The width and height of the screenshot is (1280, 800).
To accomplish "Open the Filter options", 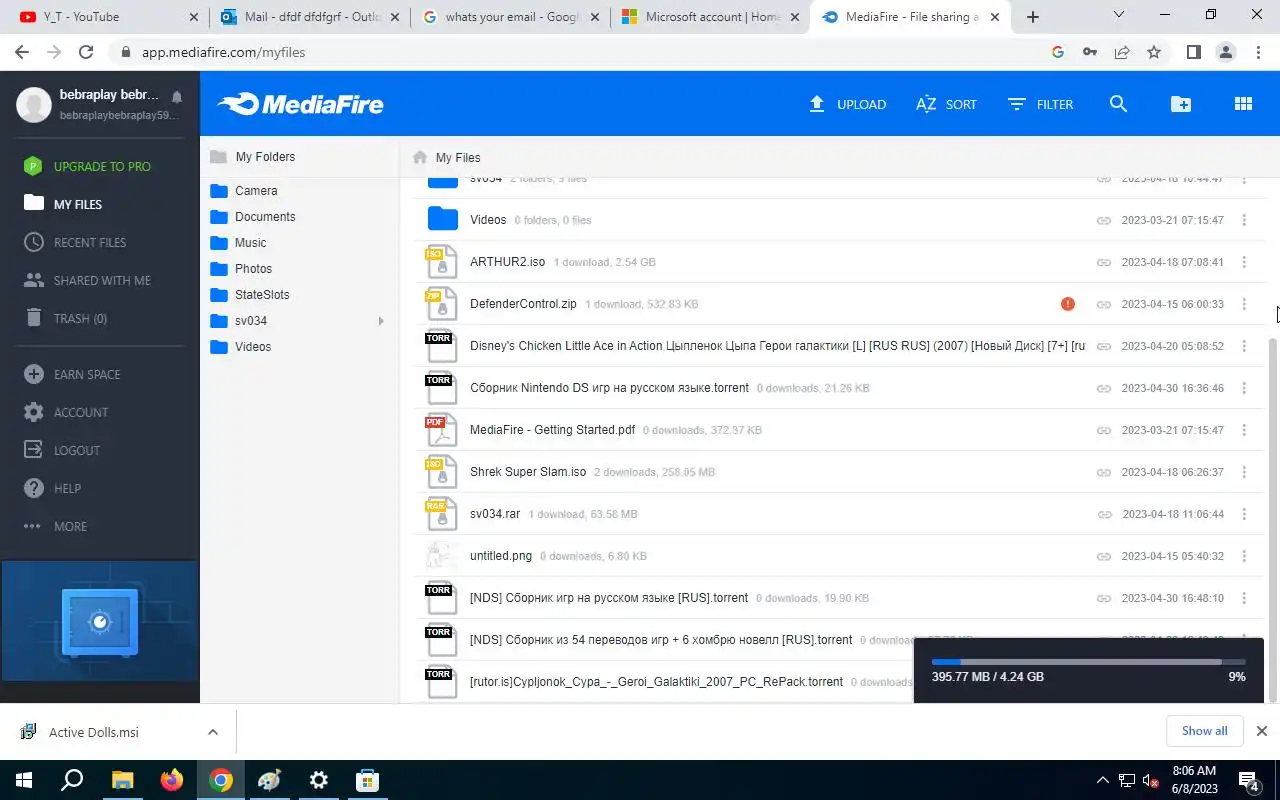I will [1040, 104].
